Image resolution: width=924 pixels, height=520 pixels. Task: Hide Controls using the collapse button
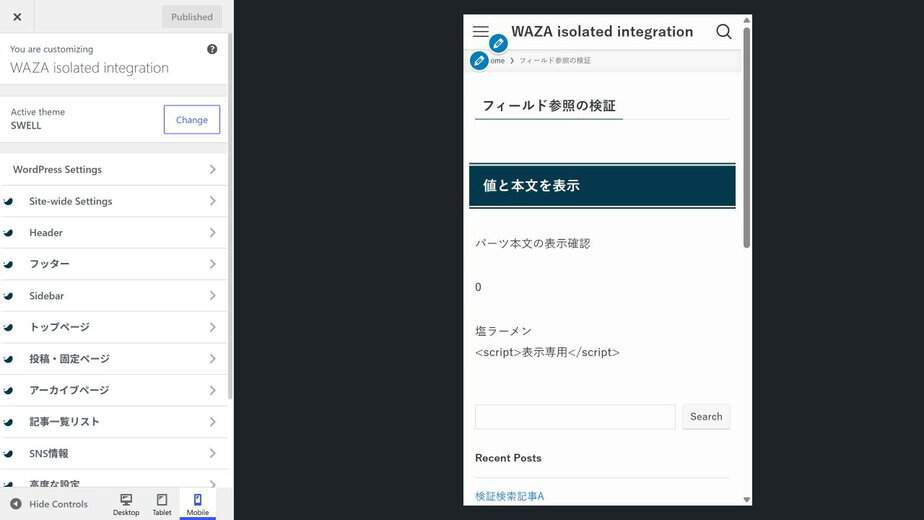click(49, 504)
